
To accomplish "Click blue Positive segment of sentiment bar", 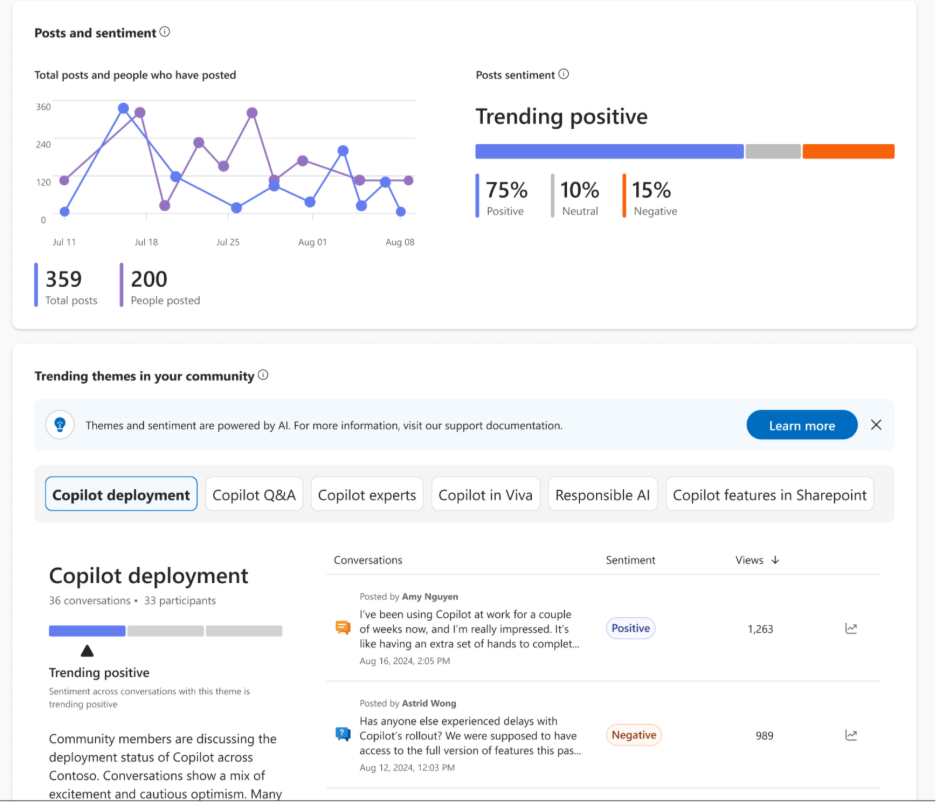I will click(609, 152).
